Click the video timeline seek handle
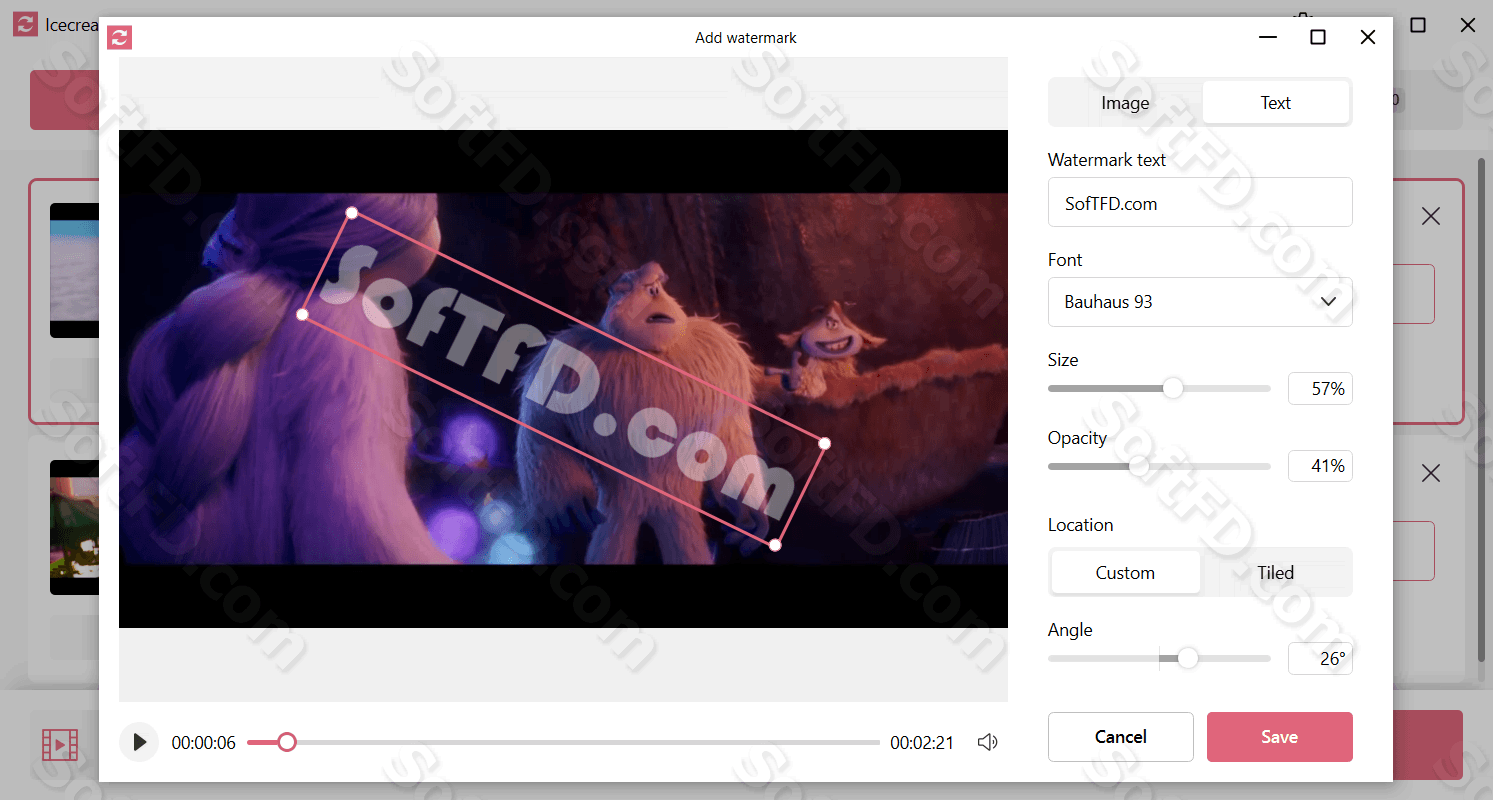The height and width of the screenshot is (800, 1493). (287, 742)
